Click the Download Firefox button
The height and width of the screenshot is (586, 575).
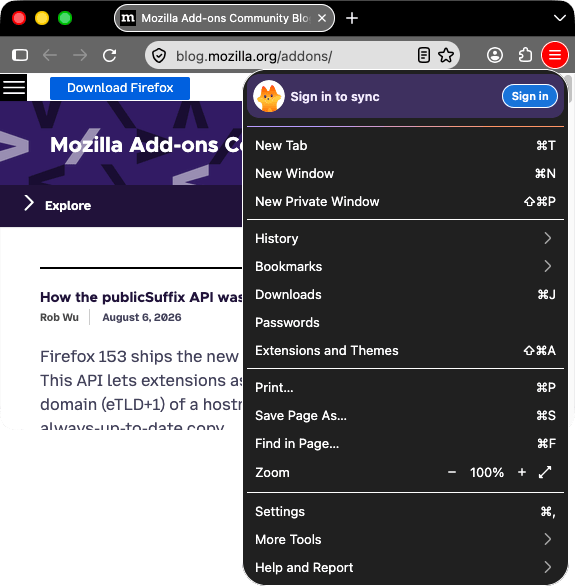point(120,88)
